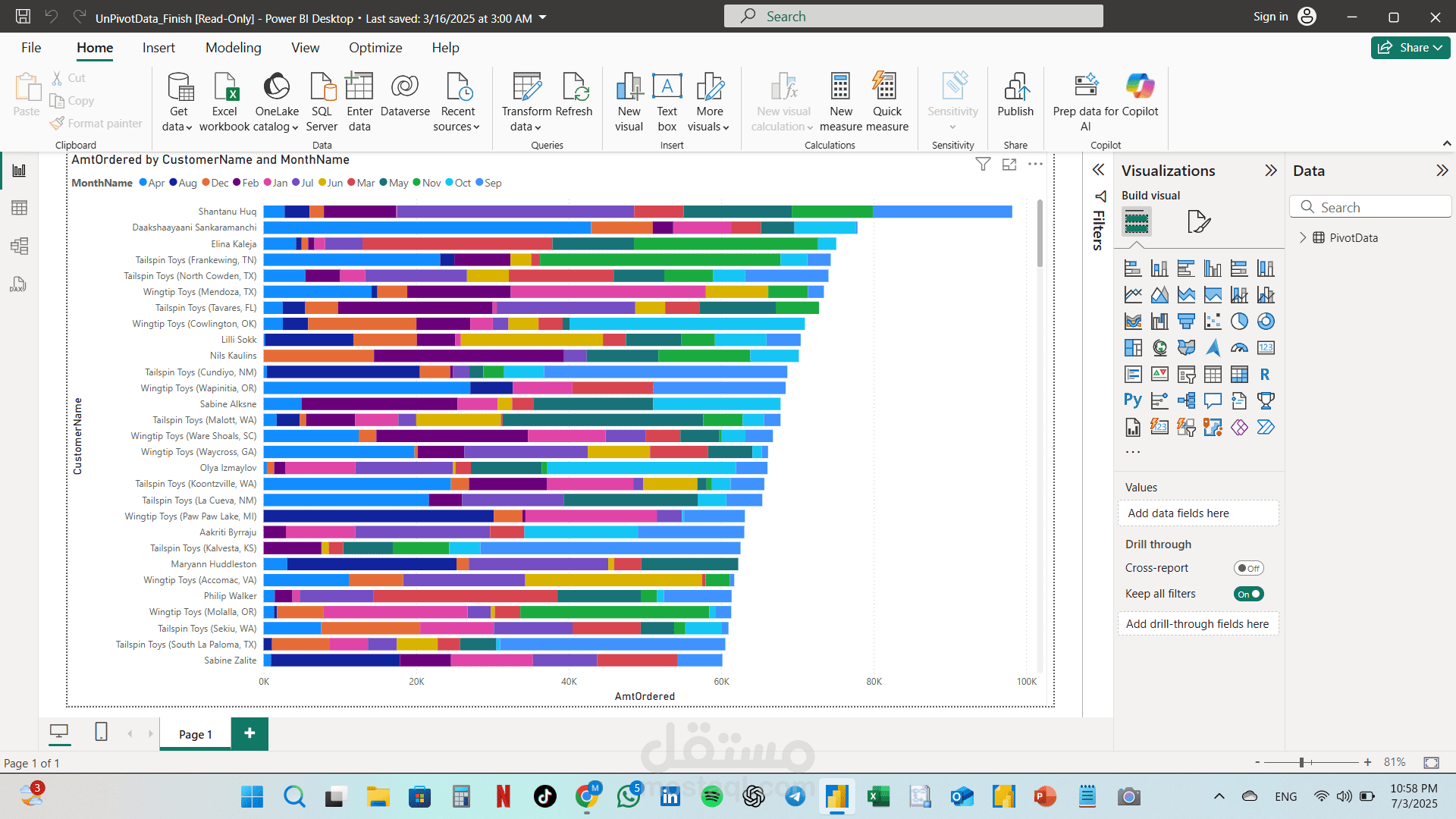Click the Undo button in title bar
Image resolution: width=1456 pixels, height=819 pixels.
tap(51, 16)
